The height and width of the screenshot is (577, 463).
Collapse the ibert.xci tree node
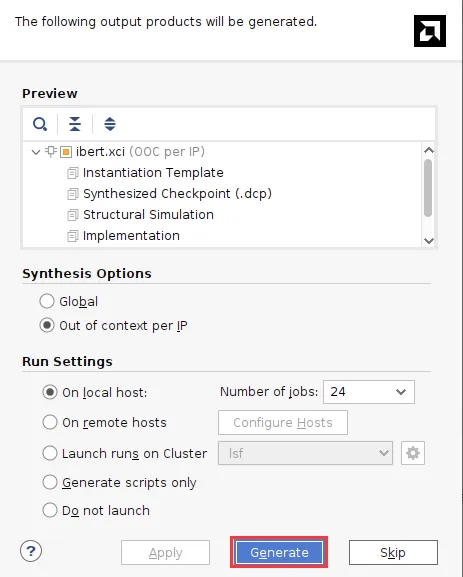tap(36, 152)
